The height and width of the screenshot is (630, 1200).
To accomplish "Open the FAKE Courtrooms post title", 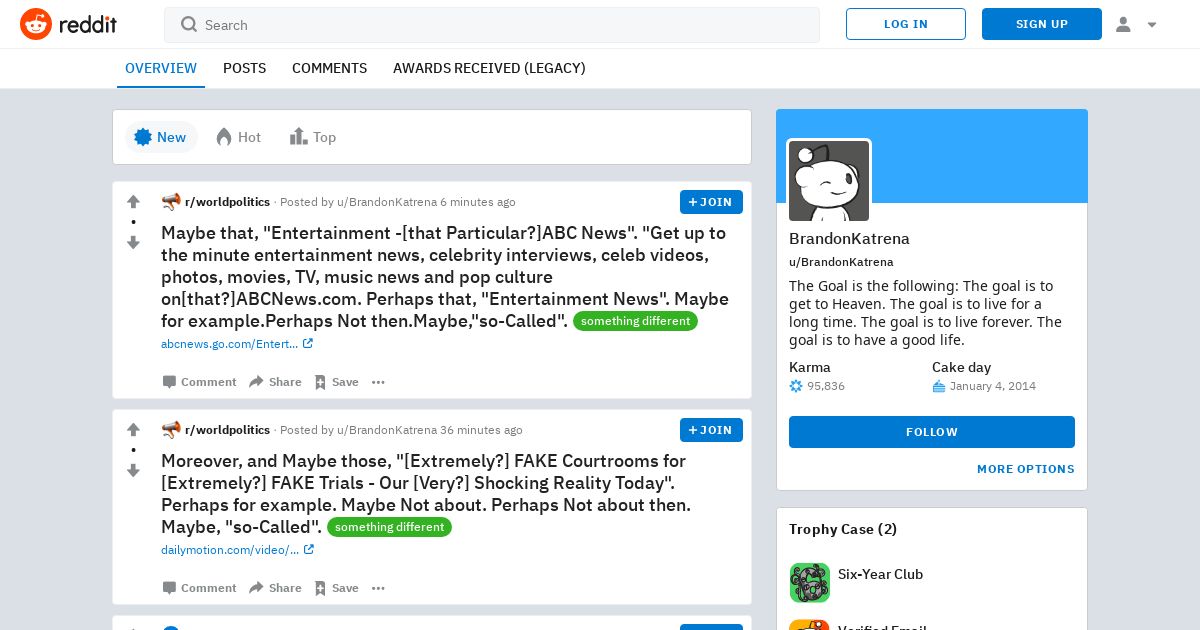I will pyautogui.click(x=426, y=494).
